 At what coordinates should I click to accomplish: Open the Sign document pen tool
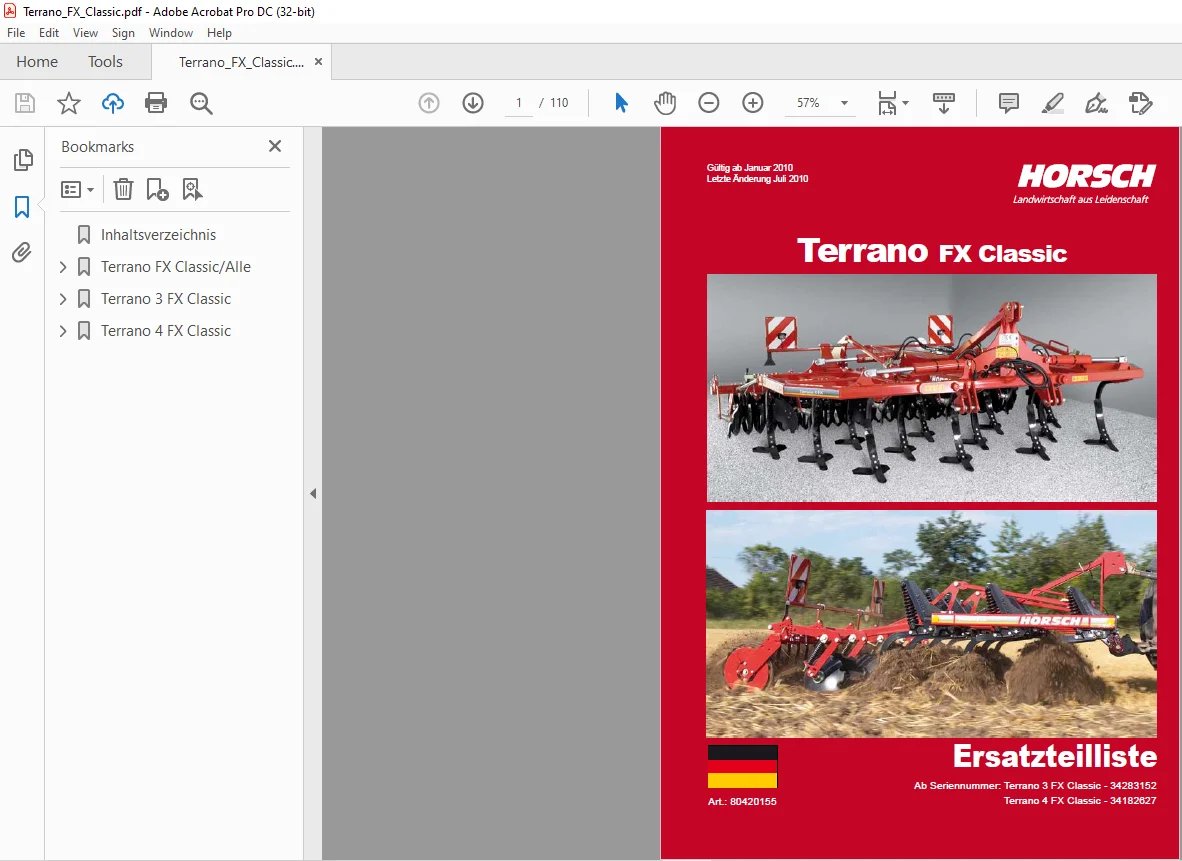pos(1096,103)
